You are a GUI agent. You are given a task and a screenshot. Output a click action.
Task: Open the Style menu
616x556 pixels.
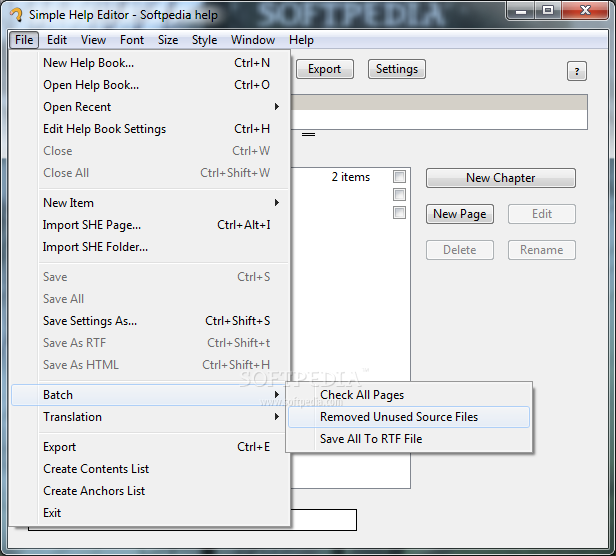204,40
